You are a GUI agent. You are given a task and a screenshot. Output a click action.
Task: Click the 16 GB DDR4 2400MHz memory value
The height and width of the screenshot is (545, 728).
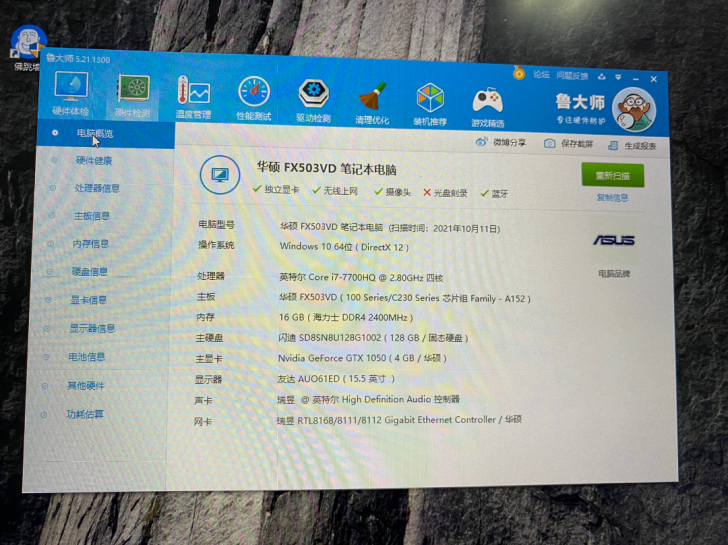pos(345,318)
